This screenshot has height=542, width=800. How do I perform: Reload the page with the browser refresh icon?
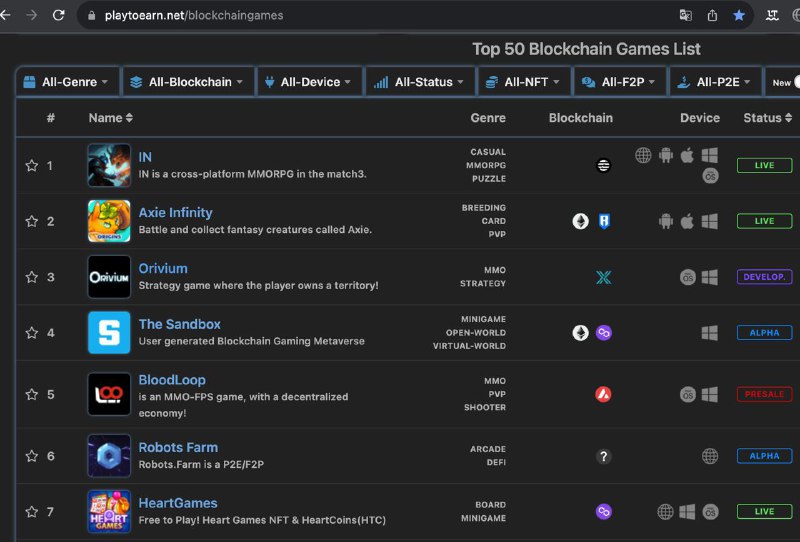click(x=59, y=15)
